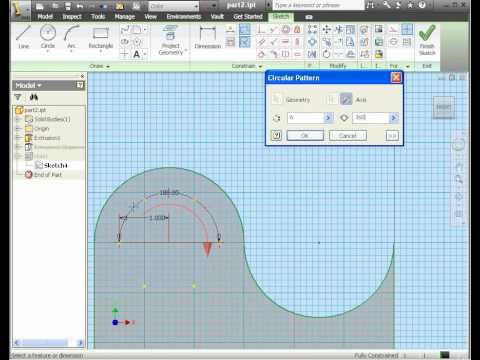
Task: Select the Point tool in Draw panel
Action: pyautogui.click(x=125, y=54)
